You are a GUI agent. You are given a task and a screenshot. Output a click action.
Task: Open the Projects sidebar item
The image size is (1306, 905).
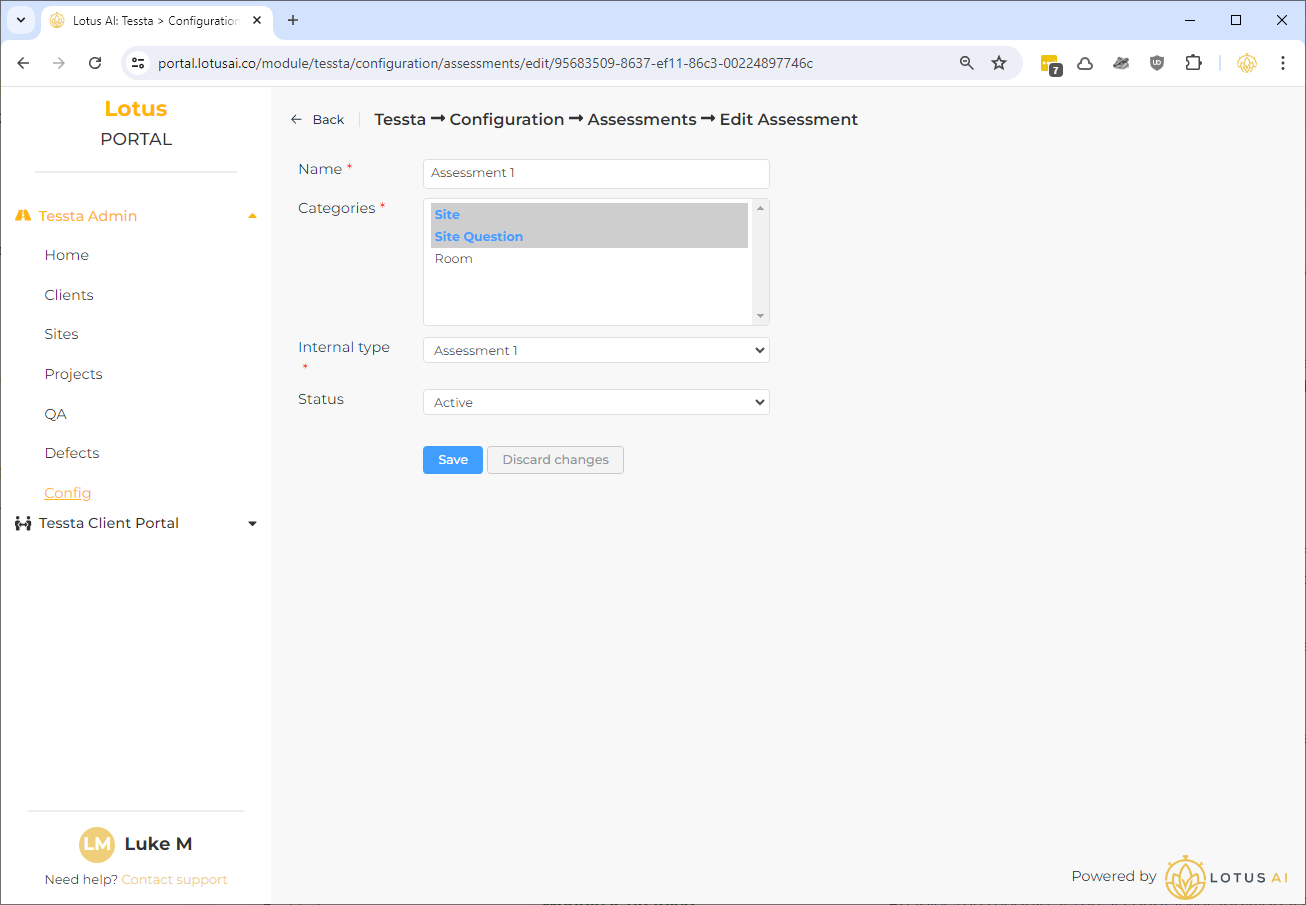pos(73,374)
